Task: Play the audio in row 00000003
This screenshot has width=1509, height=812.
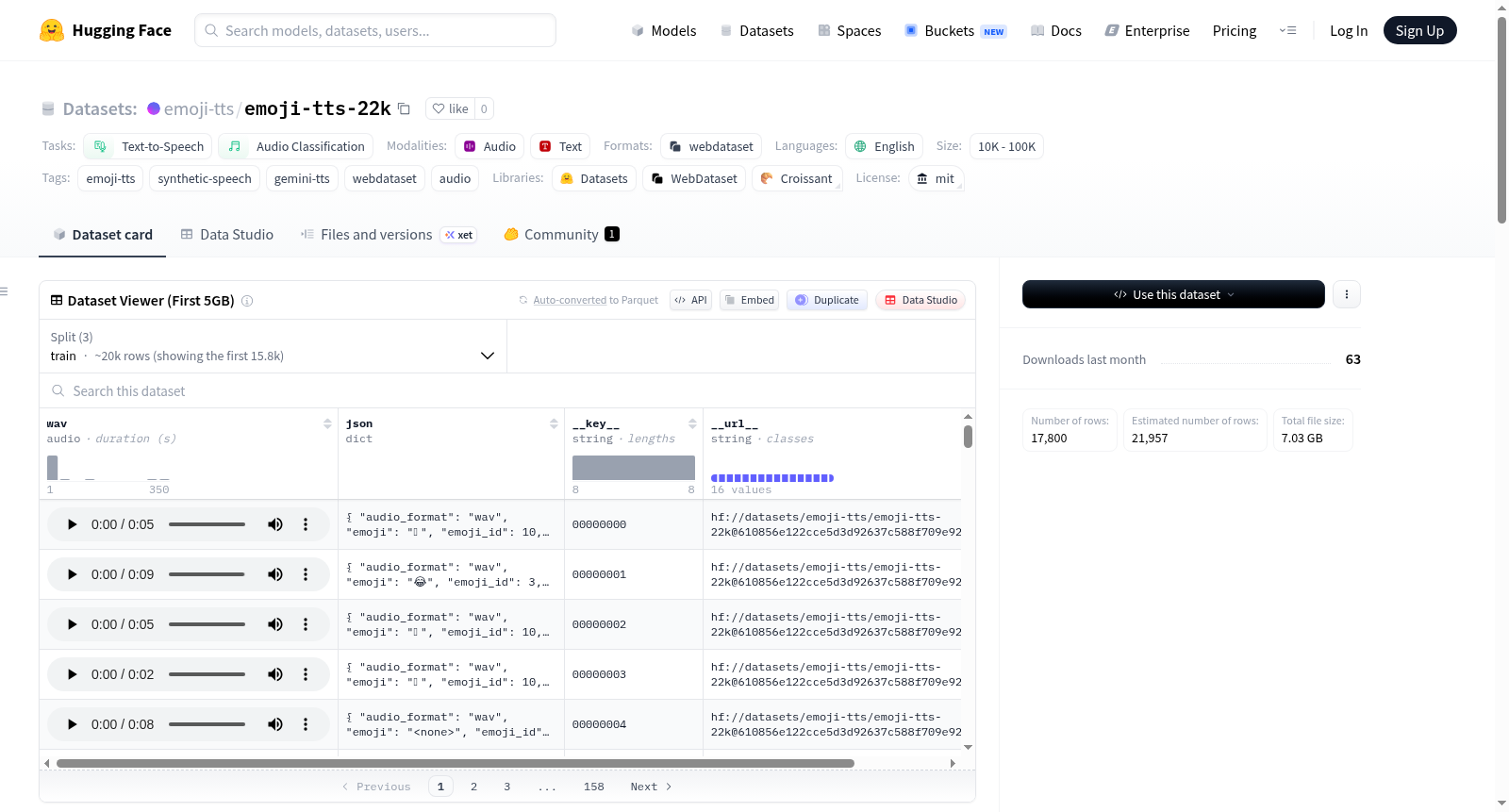Action: [72, 674]
